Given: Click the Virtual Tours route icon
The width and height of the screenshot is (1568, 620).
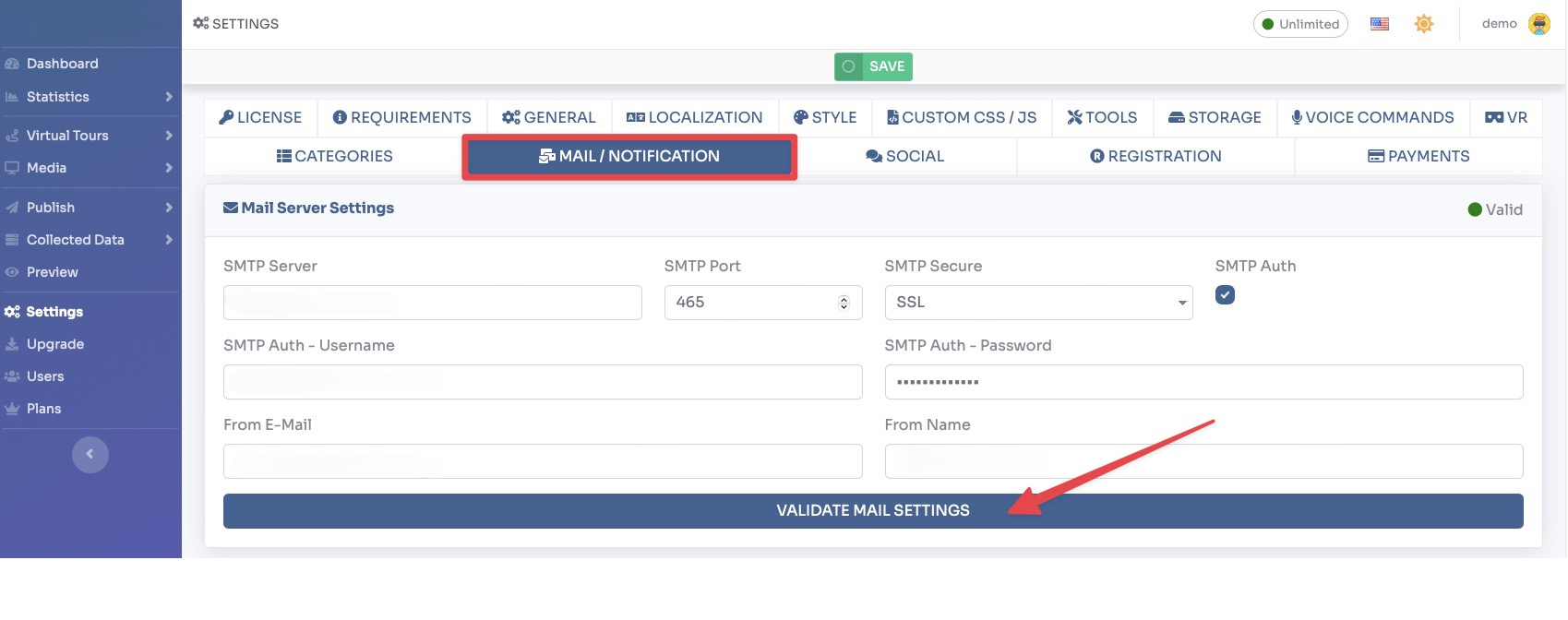Looking at the screenshot, I should click(x=12, y=136).
